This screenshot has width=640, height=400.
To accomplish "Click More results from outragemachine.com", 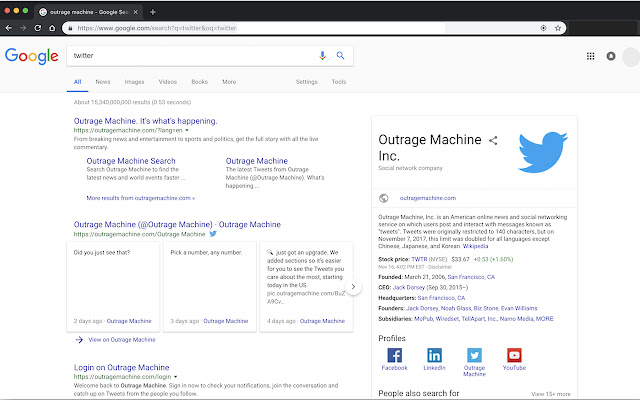I will point(140,198).
